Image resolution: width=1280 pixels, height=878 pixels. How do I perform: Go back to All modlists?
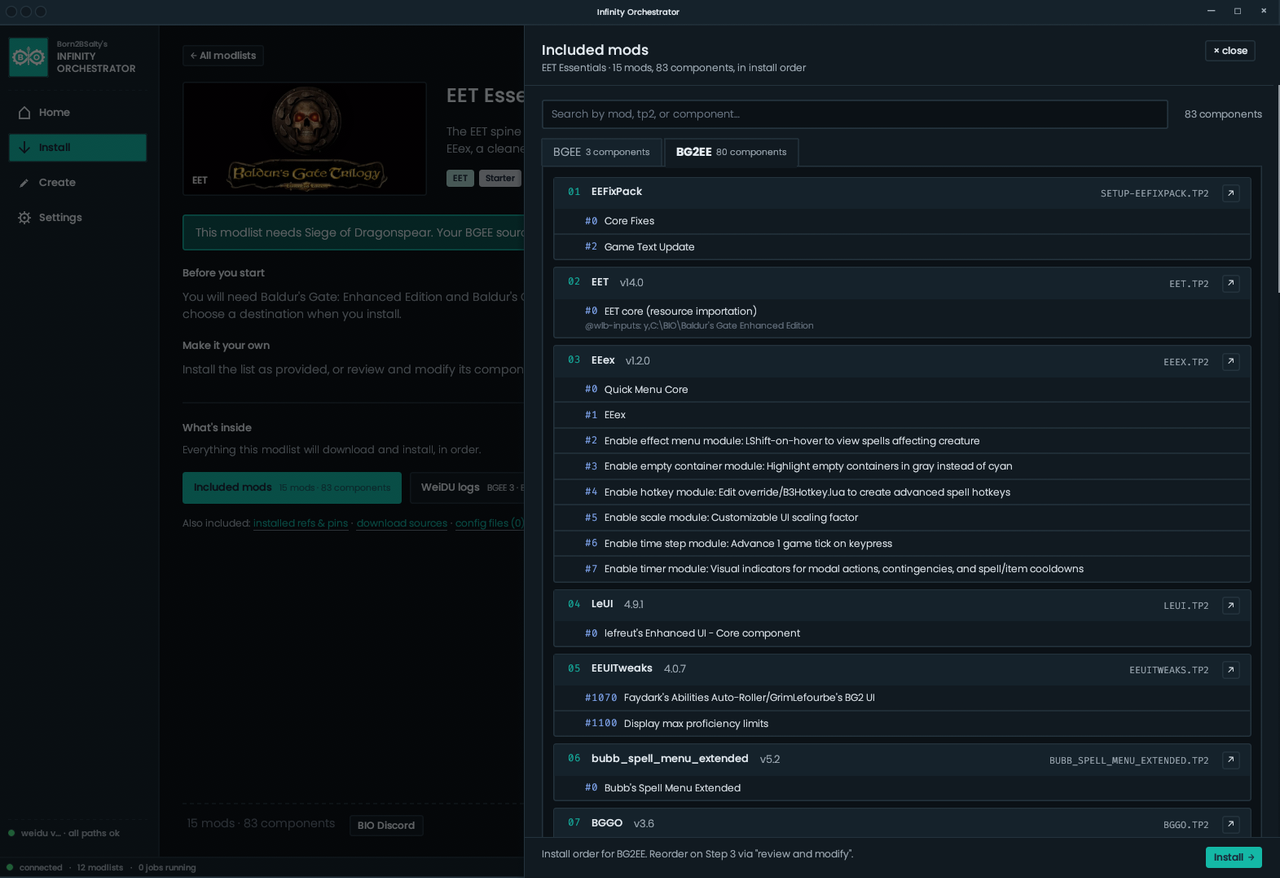tap(223, 55)
